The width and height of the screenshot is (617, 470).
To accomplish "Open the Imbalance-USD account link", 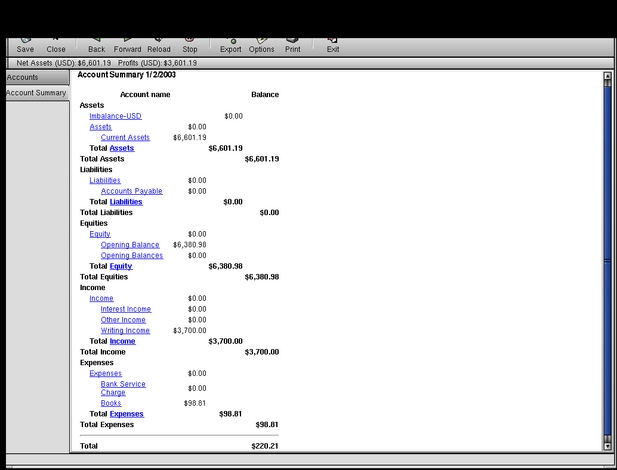I will pos(115,116).
